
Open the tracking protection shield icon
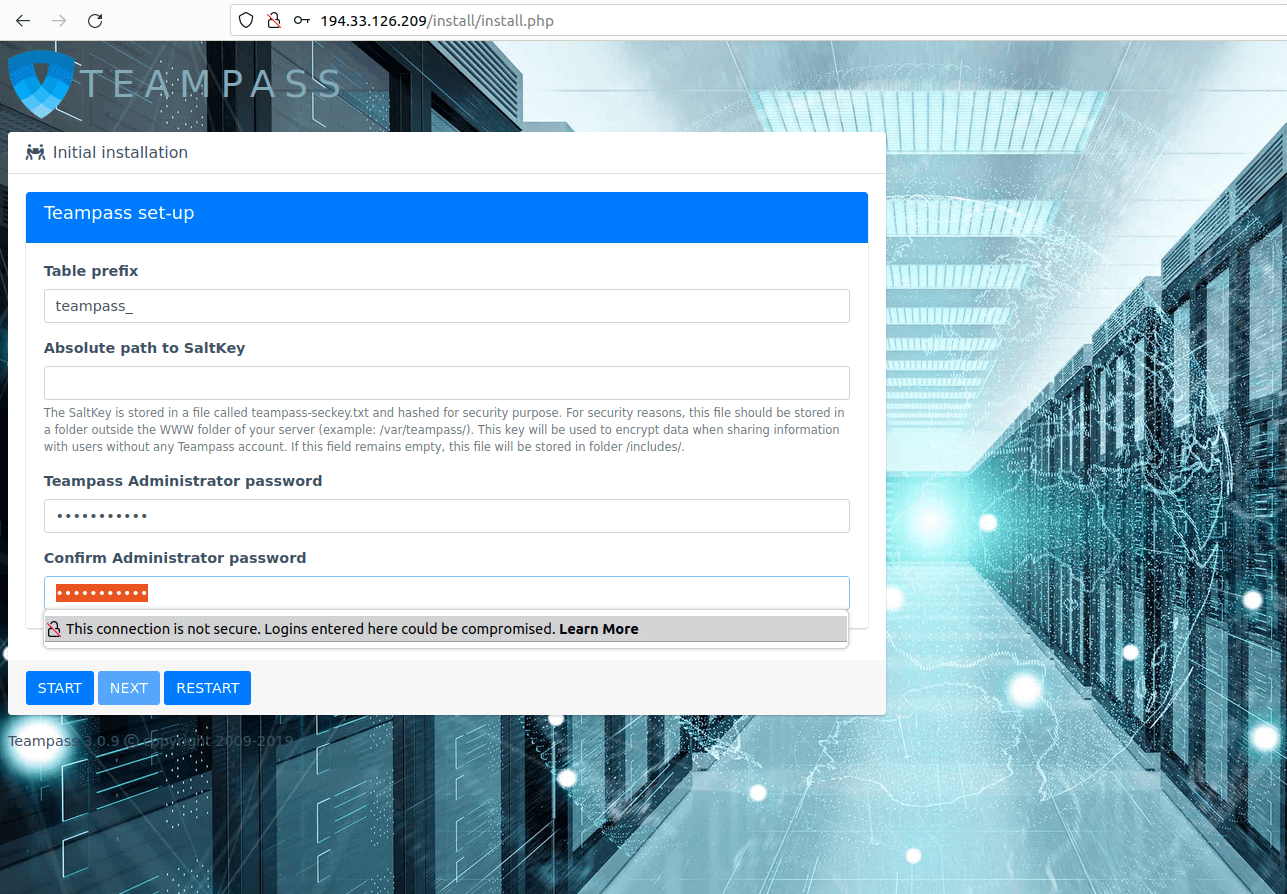click(247, 20)
